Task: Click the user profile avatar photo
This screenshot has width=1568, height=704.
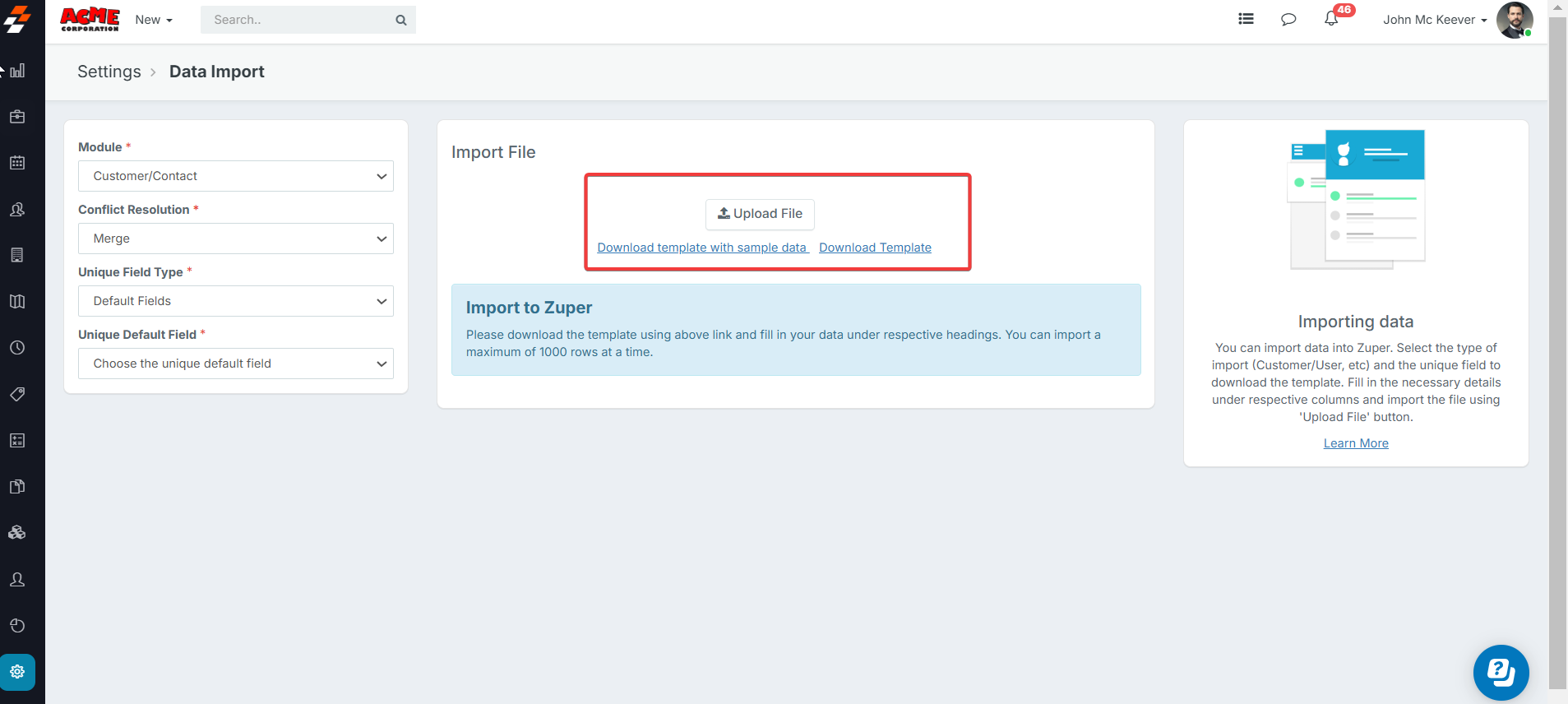Action: pyautogui.click(x=1515, y=20)
